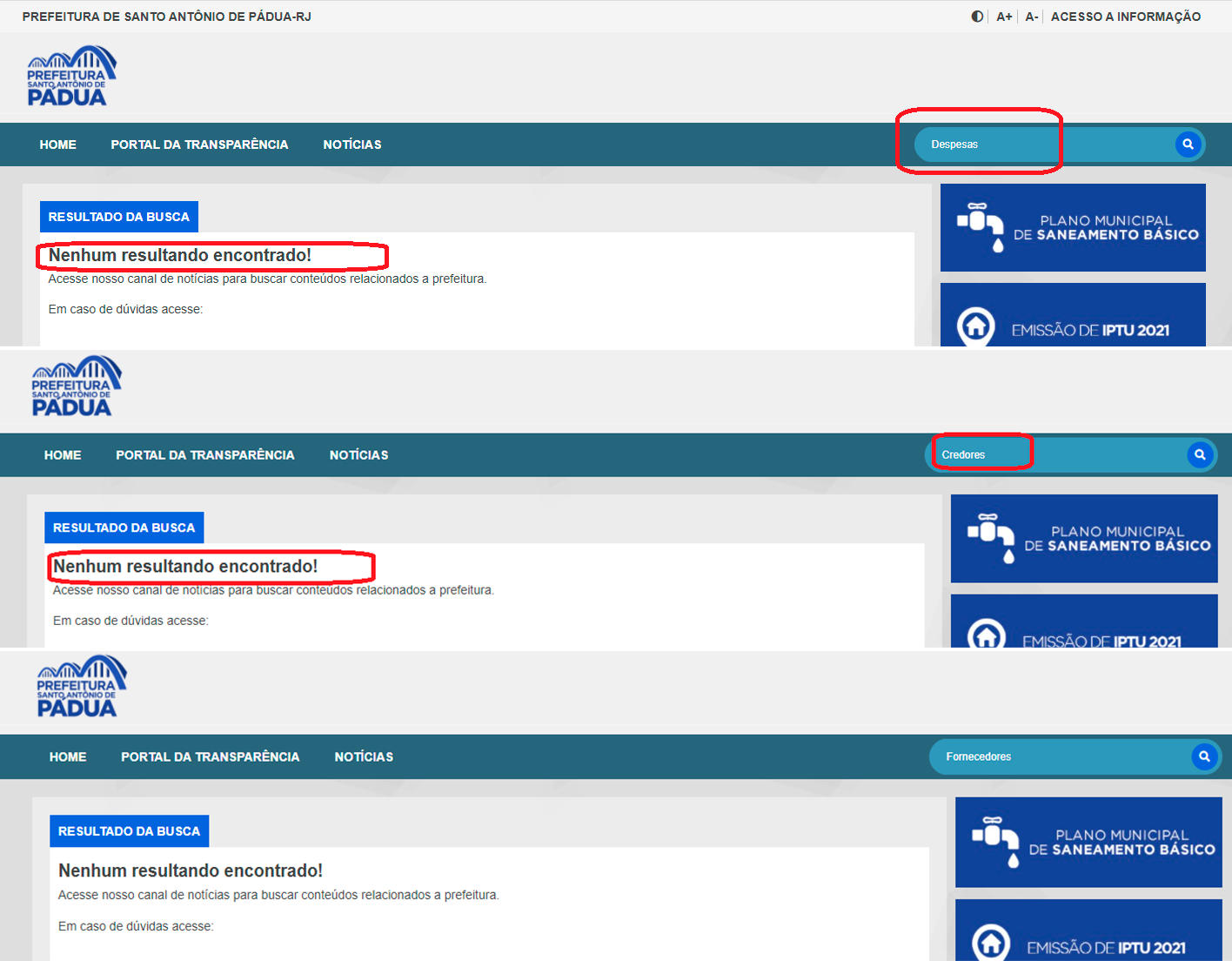Click the house icon on the IPTU 2021 banner
This screenshot has height=961, width=1232.
[x=978, y=328]
